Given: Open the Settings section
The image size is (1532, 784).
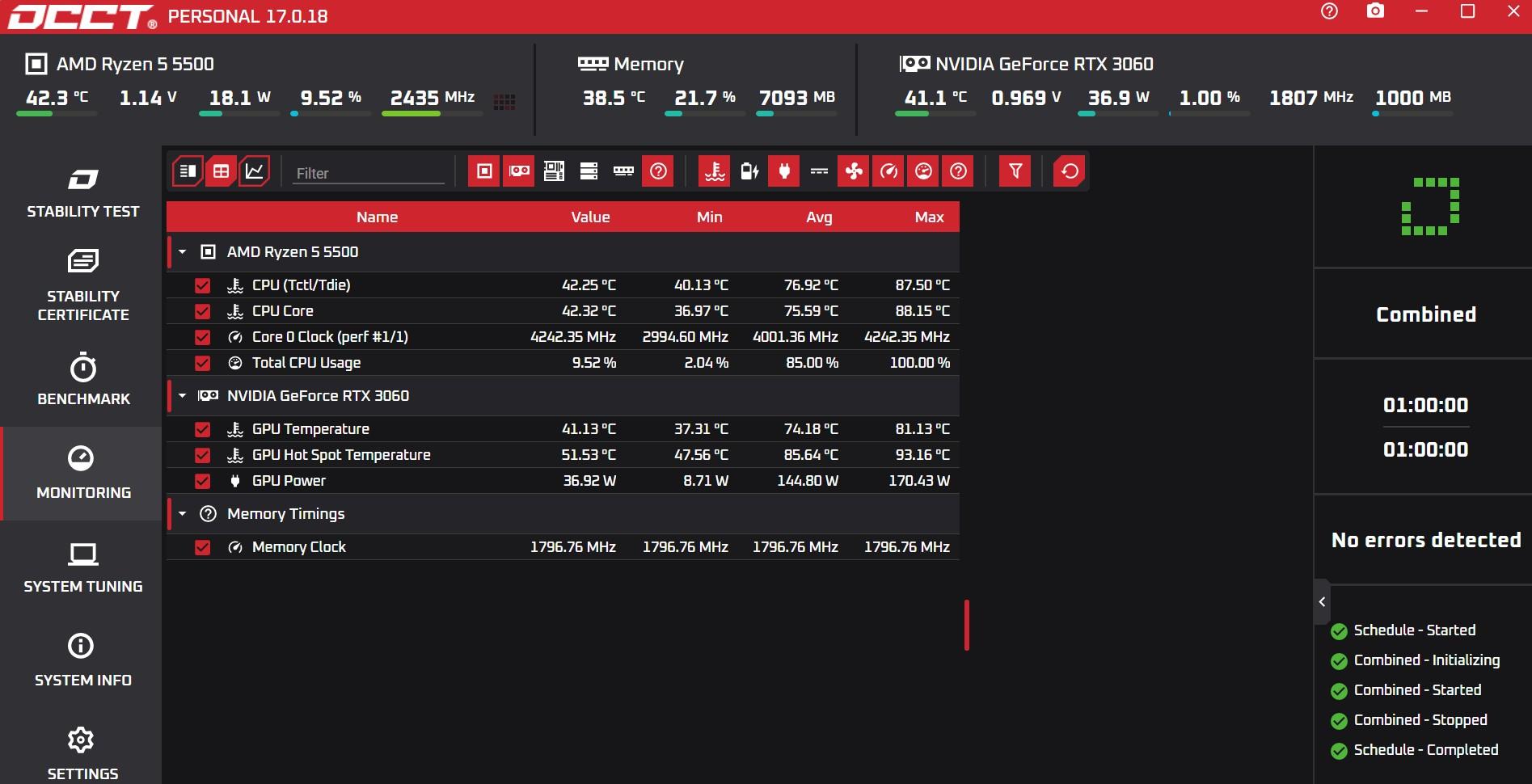Looking at the screenshot, I should pyautogui.click(x=82, y=752).
